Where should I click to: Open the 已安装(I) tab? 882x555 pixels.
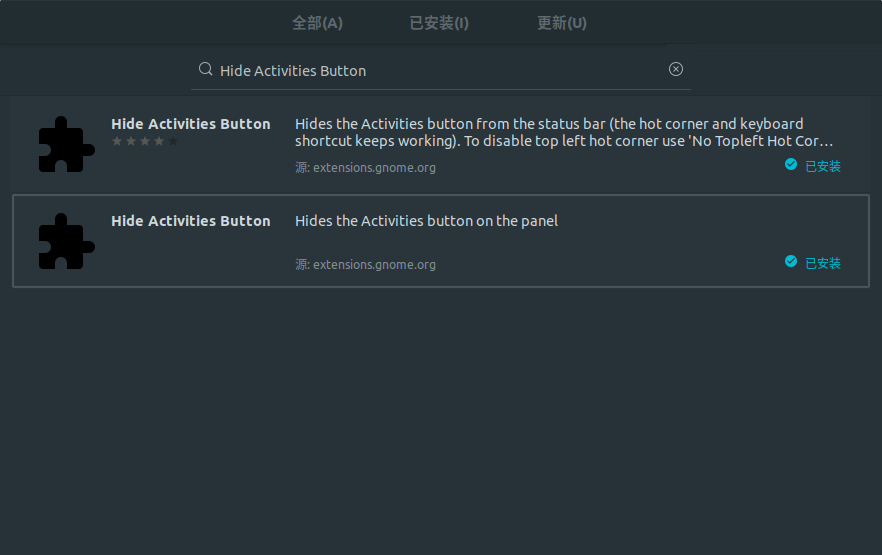click(x=439, y=23)
